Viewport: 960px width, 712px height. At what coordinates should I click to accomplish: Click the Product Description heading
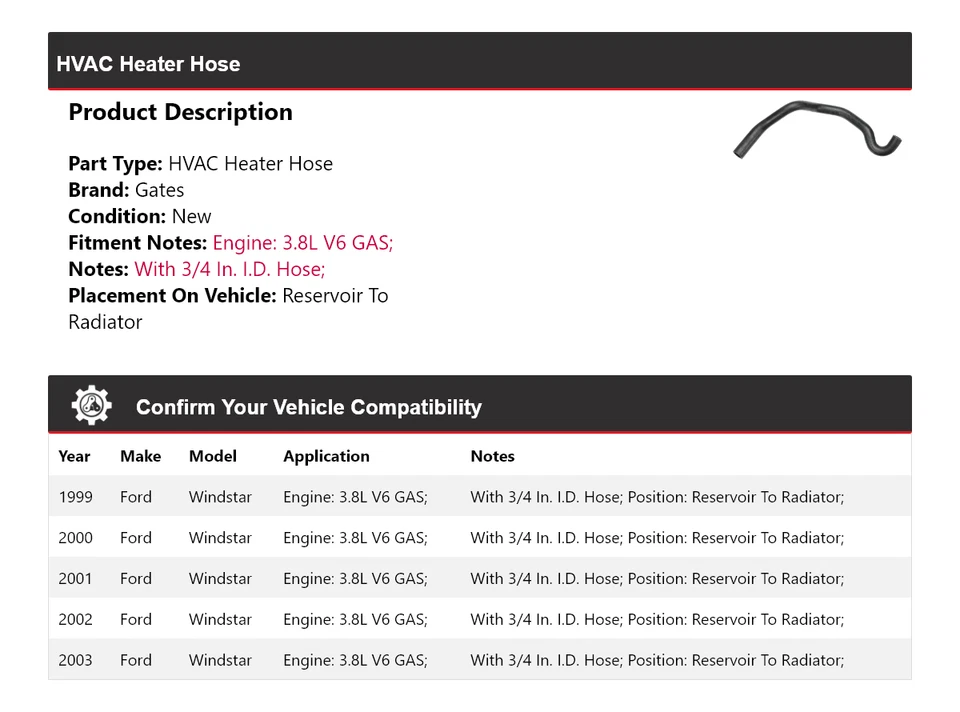181,112
